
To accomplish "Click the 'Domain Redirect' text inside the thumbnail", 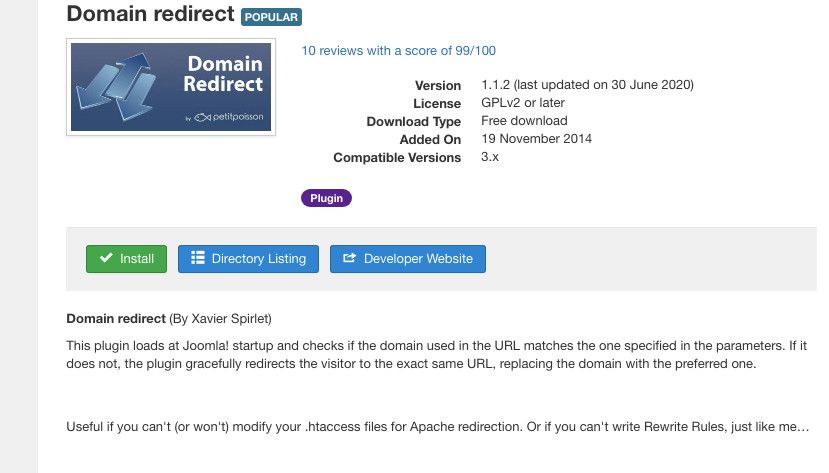I will pyautogui.click(x=223, y=74).
